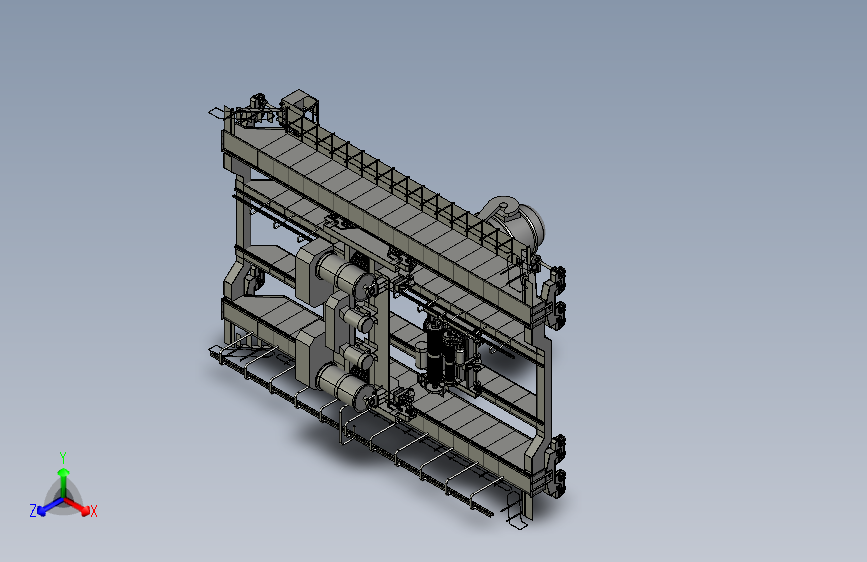The width and height of the screenshot is (867, 562).
Task: Select the lowest large hoist drum on the trolley
Action: coord(346,387)
